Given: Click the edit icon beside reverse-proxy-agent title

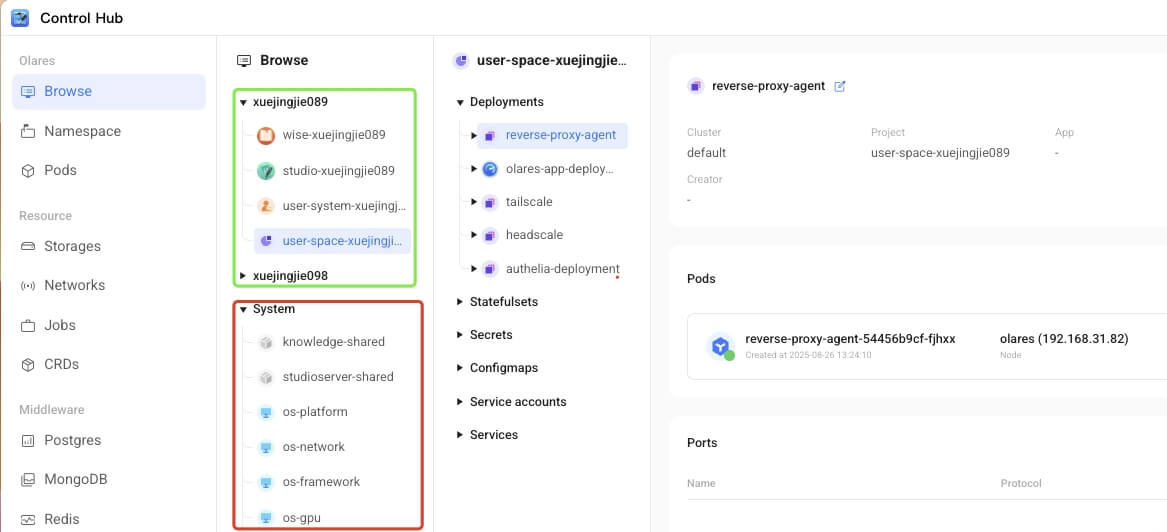Looking at the screenshot, I should (840, 86).
